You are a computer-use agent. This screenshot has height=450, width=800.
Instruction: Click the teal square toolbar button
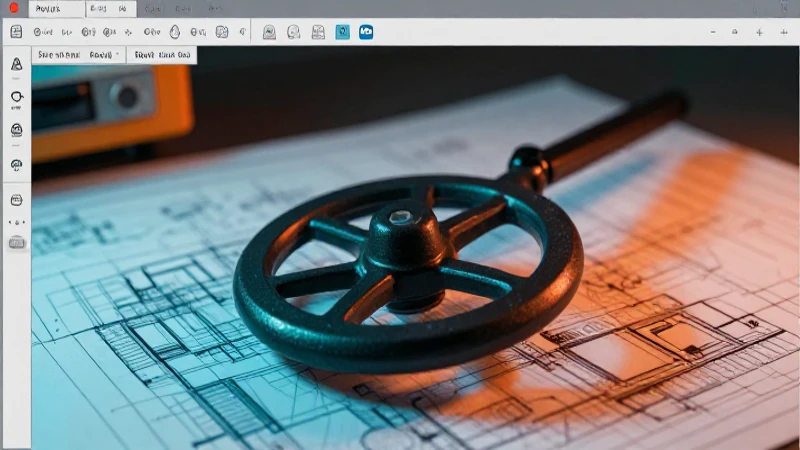(342, 32)
